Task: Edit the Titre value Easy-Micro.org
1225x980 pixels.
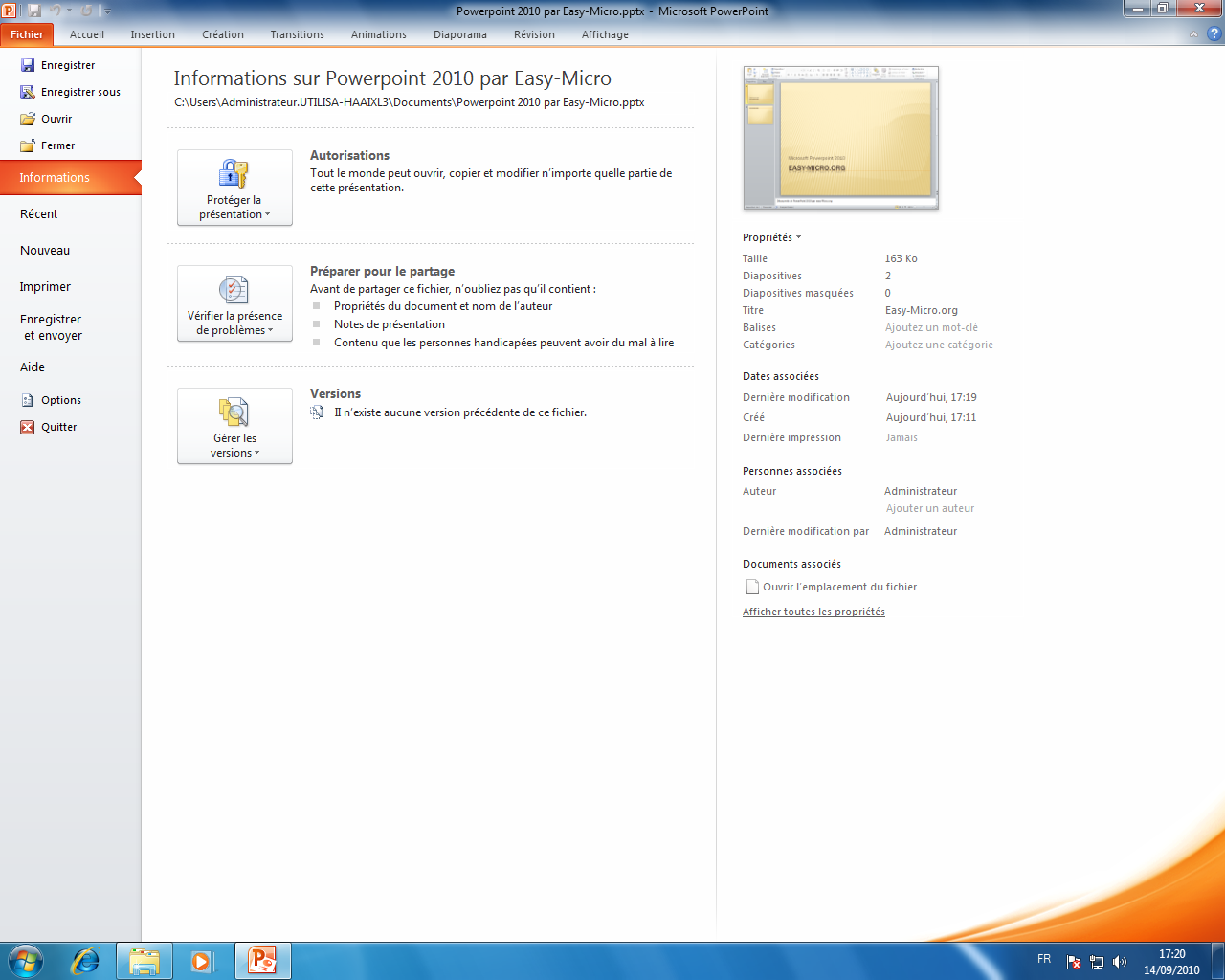Action: [922, 310]
